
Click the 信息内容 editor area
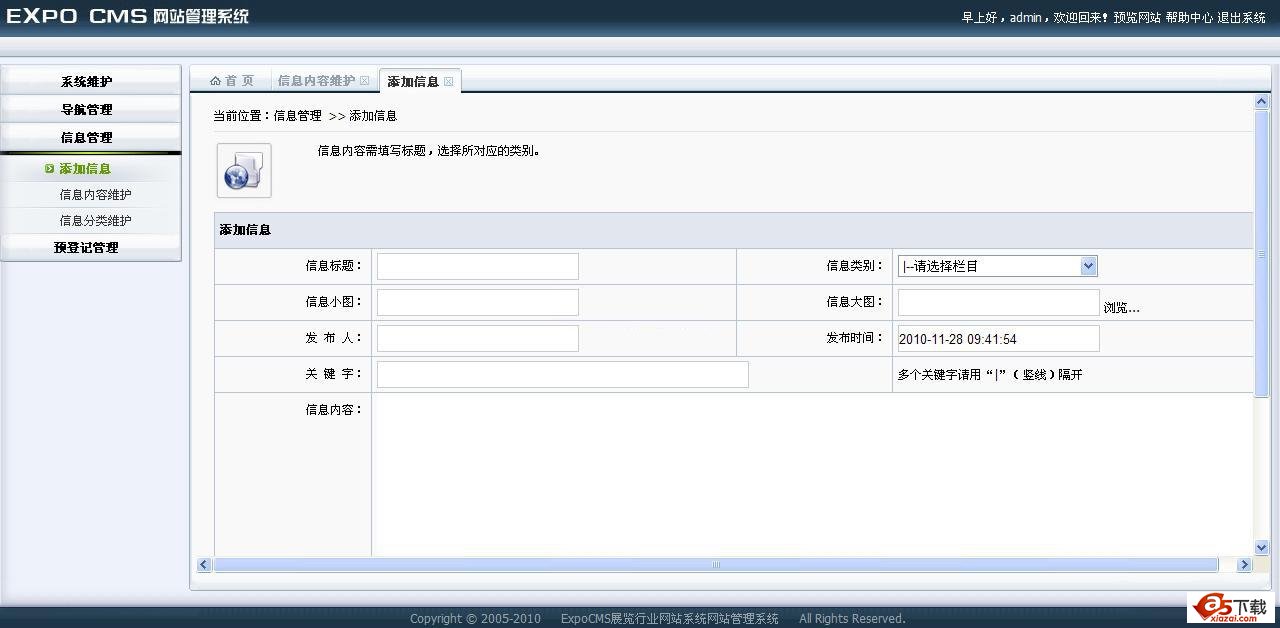click(812, 474)
